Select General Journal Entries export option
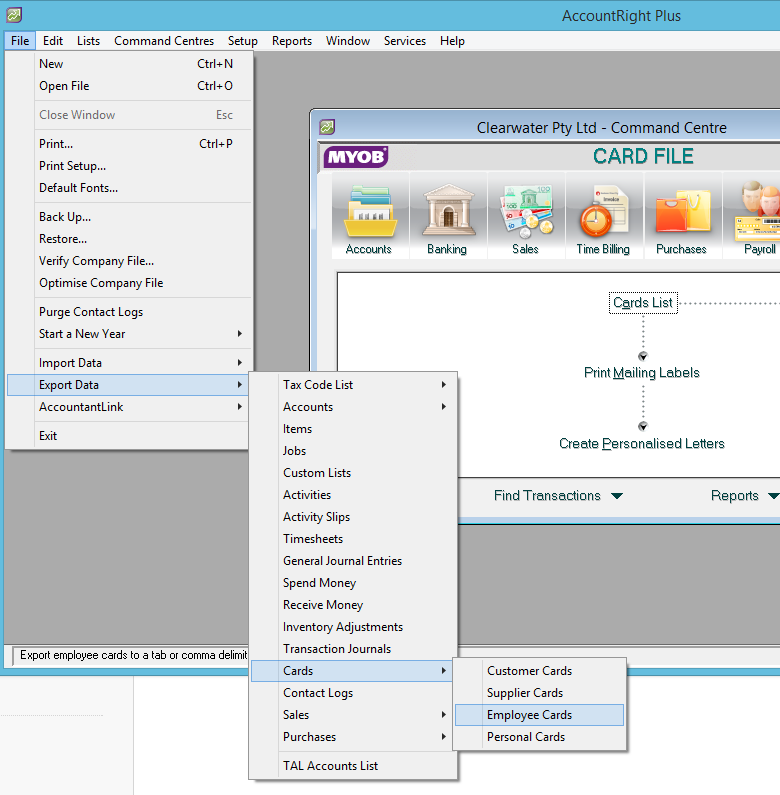Viewport: 780px width, 795px height. 353,561
